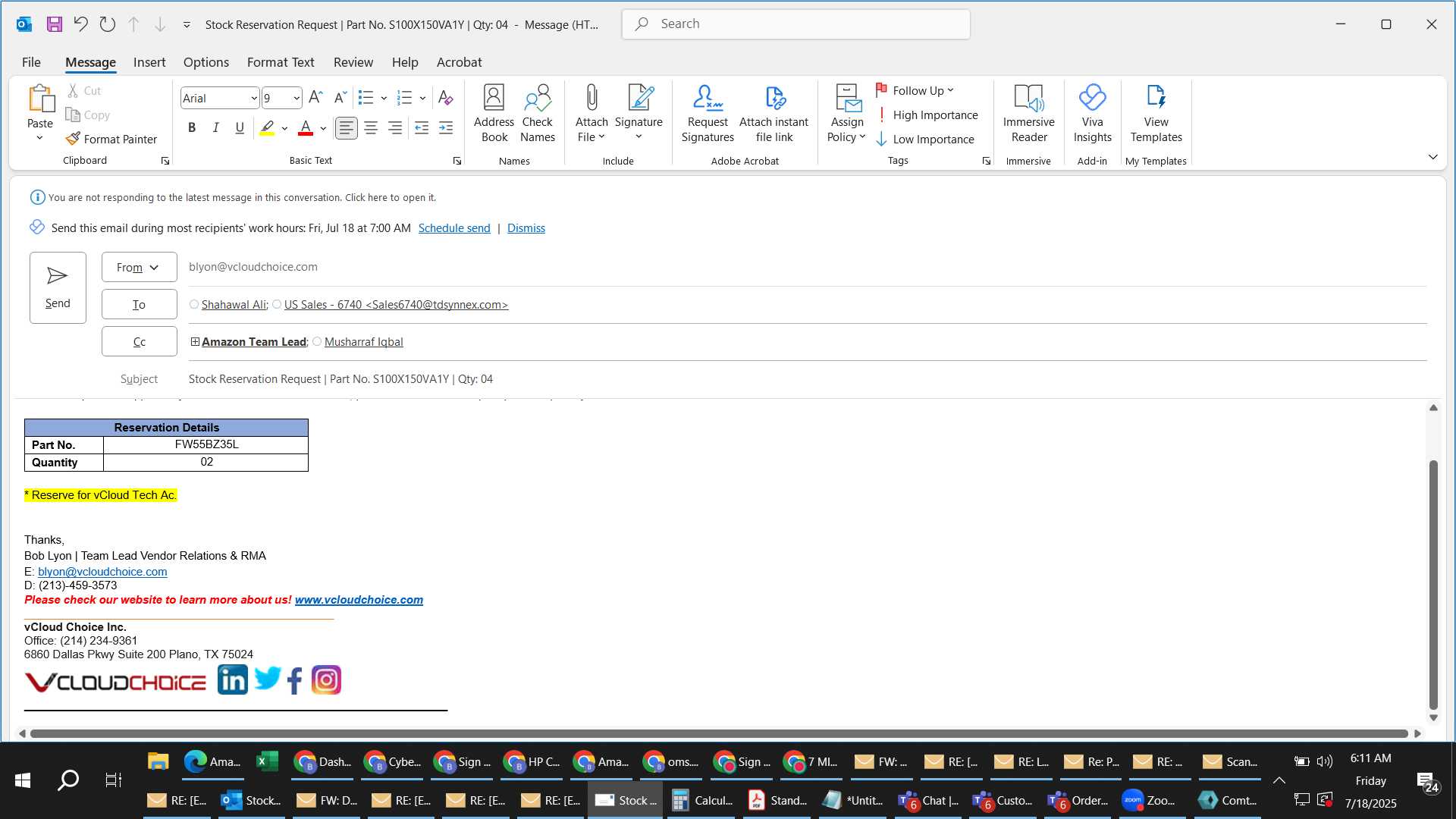
Task: Open the Assign Policy dropdown
Action: [846, 113]
